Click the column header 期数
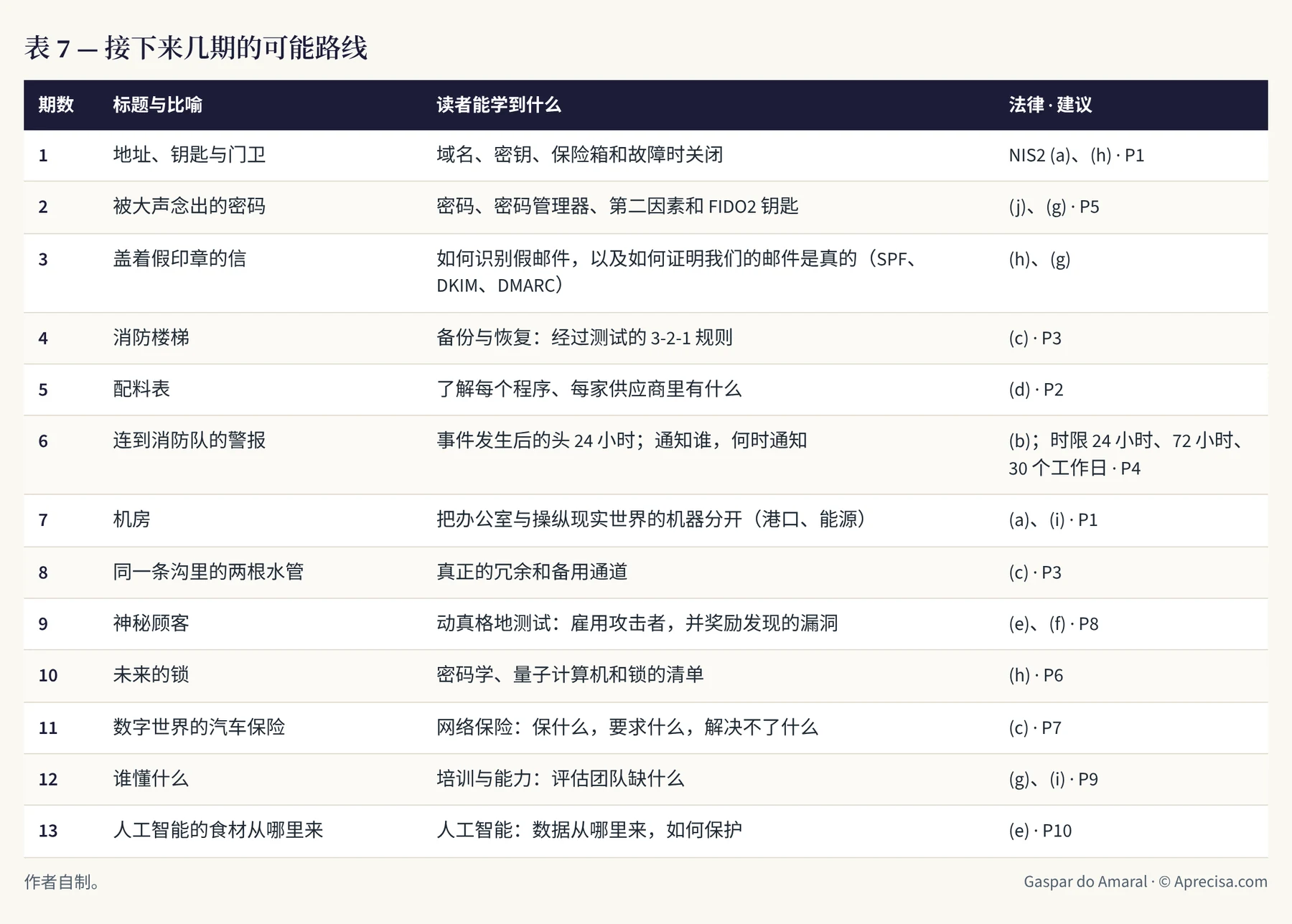The width and height of the screenshot is (1292, 924). (56, 105)
